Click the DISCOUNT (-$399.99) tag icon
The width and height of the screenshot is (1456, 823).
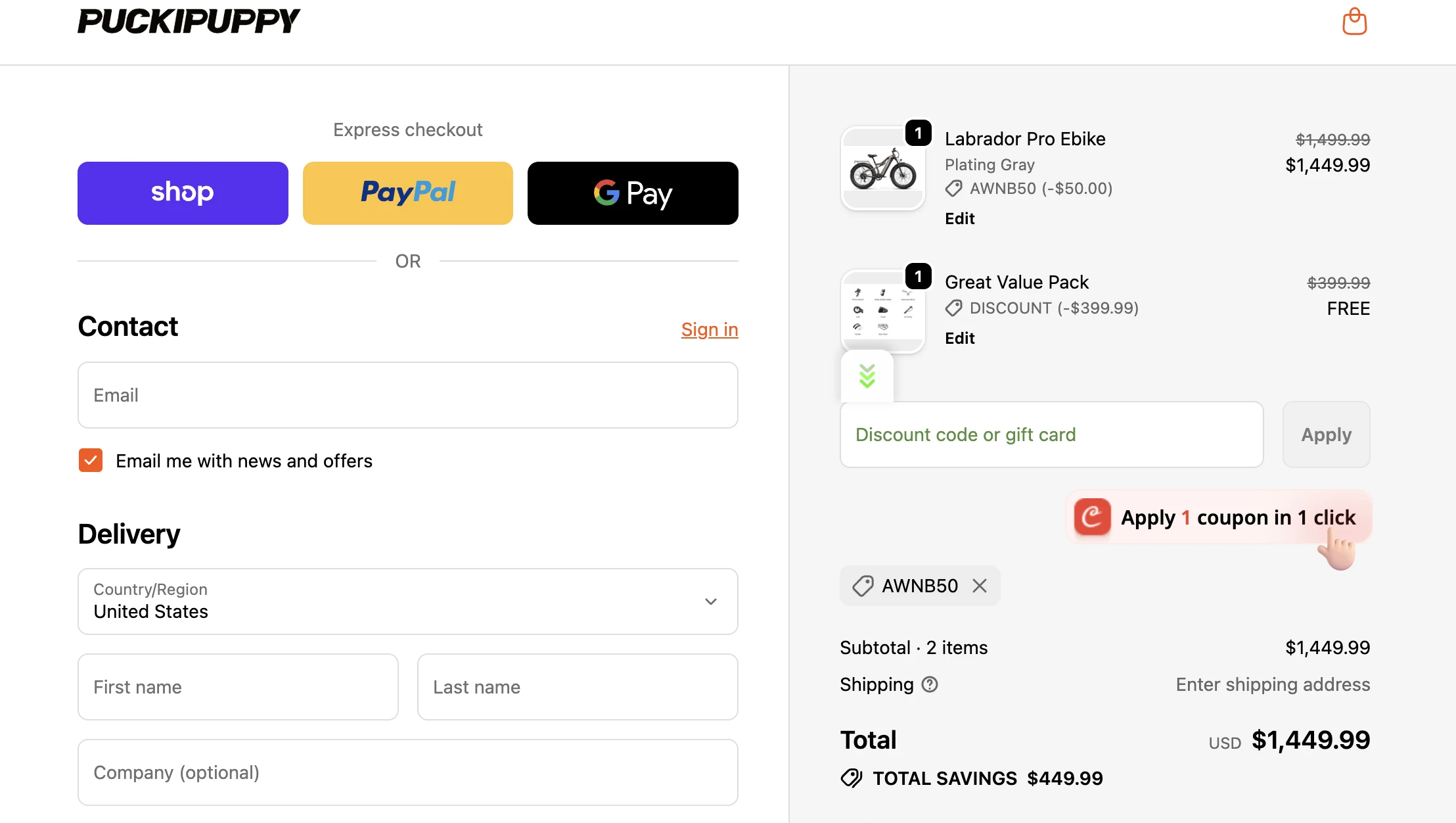[954, 308]
